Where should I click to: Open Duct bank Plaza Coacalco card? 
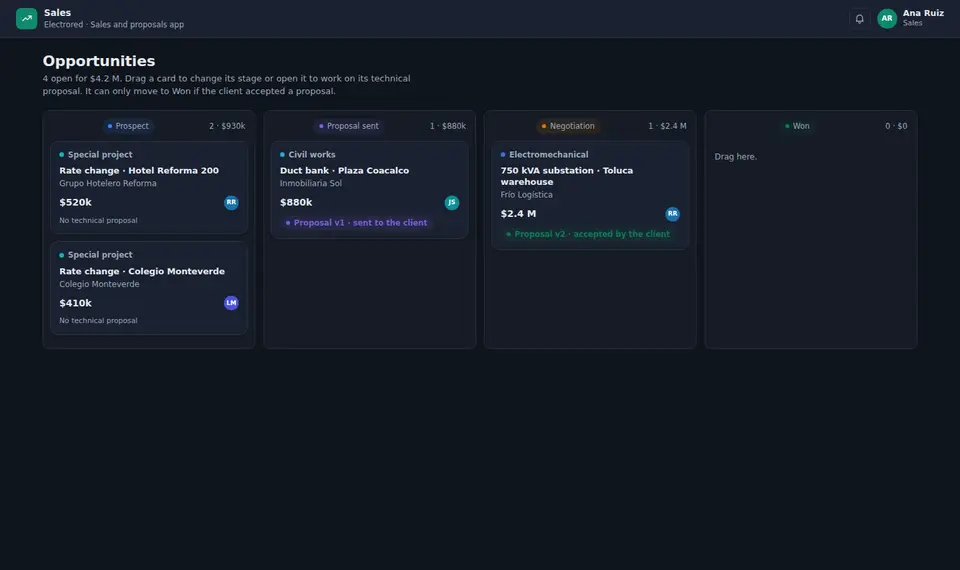pyautogui.click(x=369, y=190)
